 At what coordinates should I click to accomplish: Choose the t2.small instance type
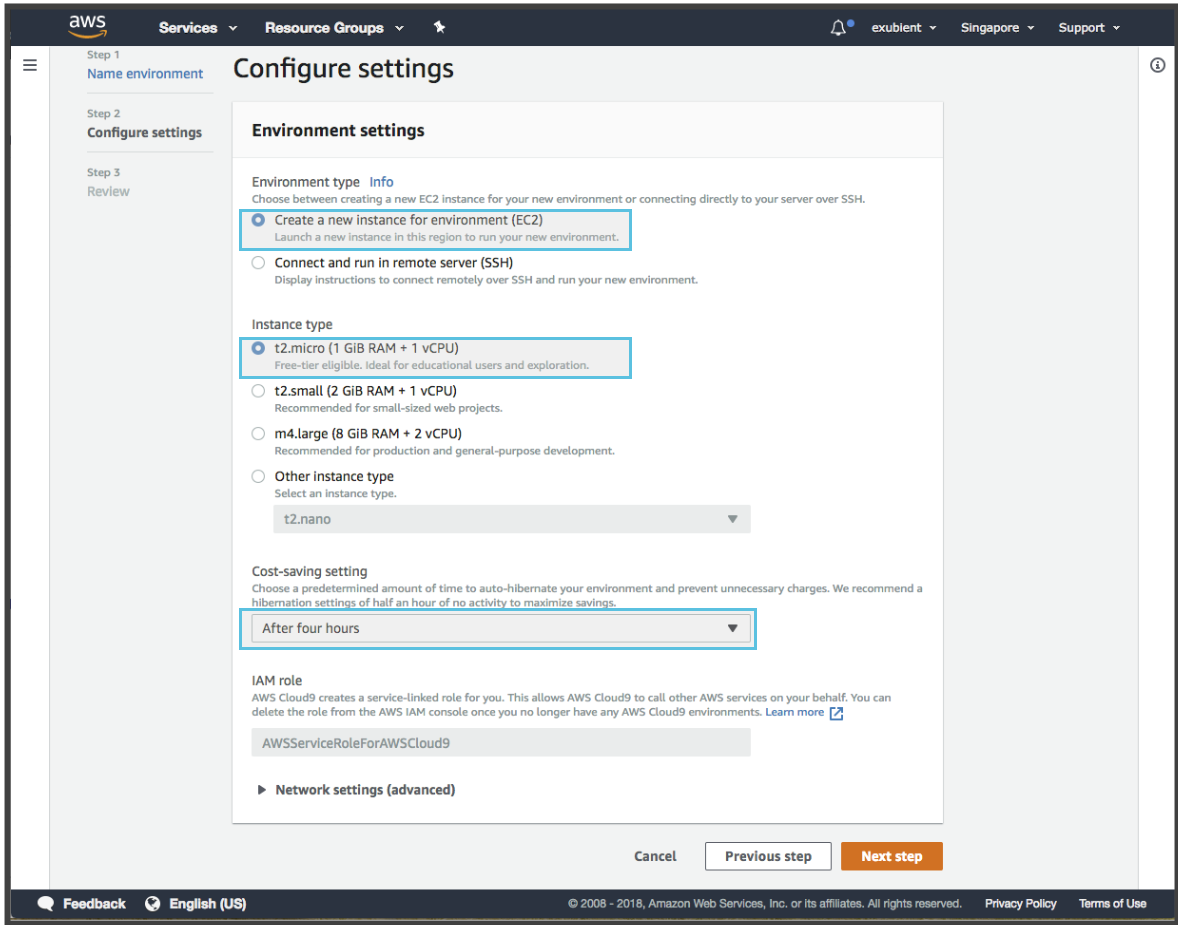258,391
